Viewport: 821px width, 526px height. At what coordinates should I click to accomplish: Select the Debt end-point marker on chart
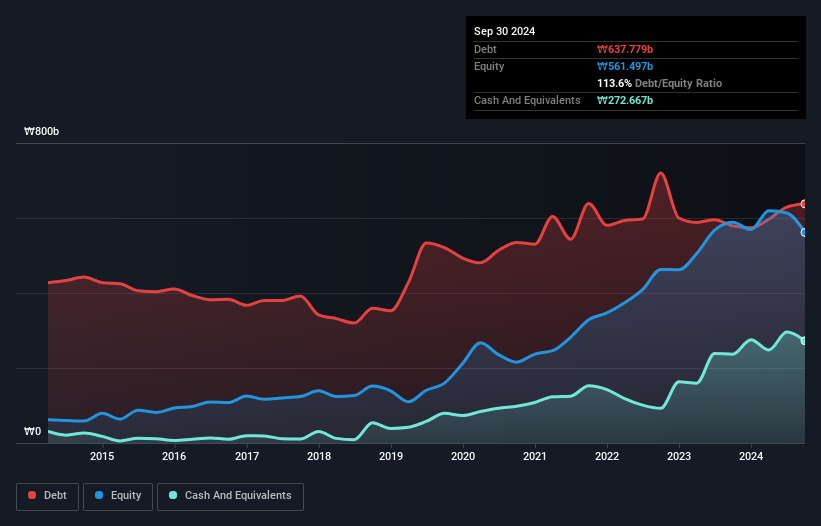pos(805,204)
